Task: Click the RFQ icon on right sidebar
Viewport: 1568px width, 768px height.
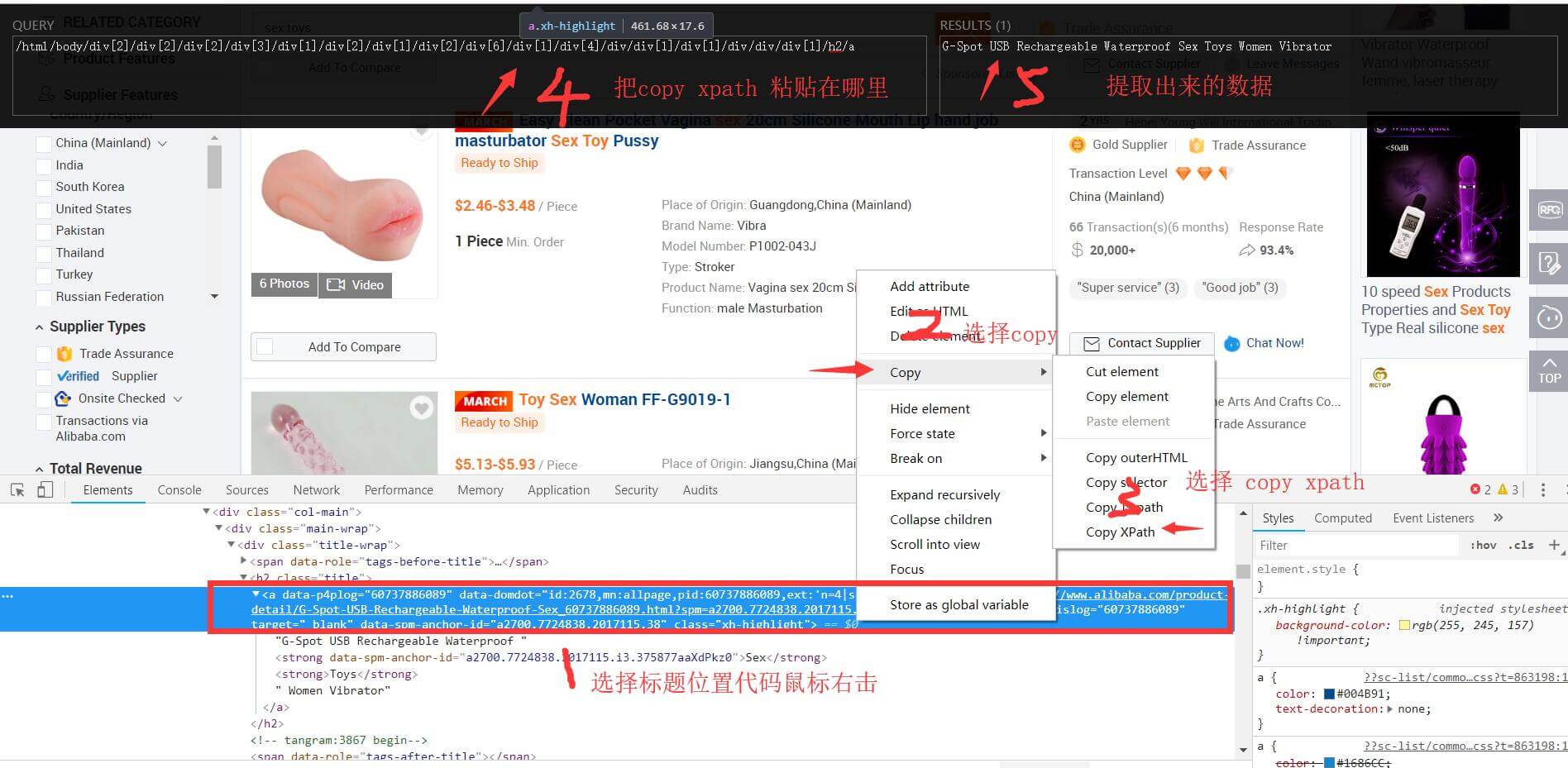Action: point(1548,210)
